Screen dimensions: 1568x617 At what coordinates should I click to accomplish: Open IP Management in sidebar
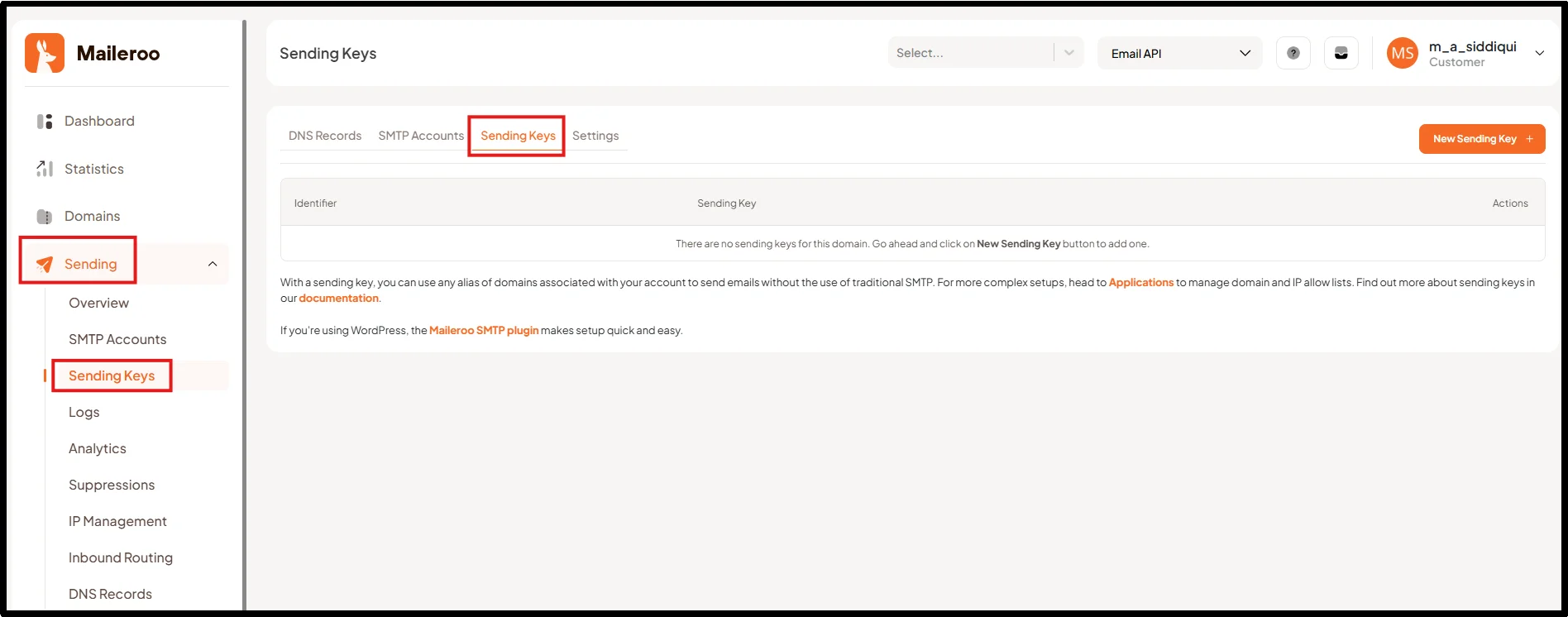point(117,521)
